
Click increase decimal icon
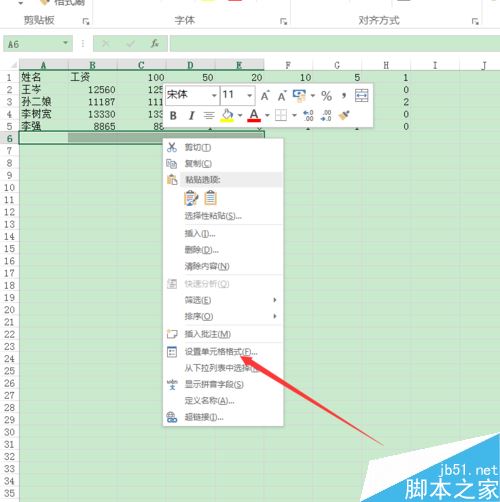[x=308, y=115]
